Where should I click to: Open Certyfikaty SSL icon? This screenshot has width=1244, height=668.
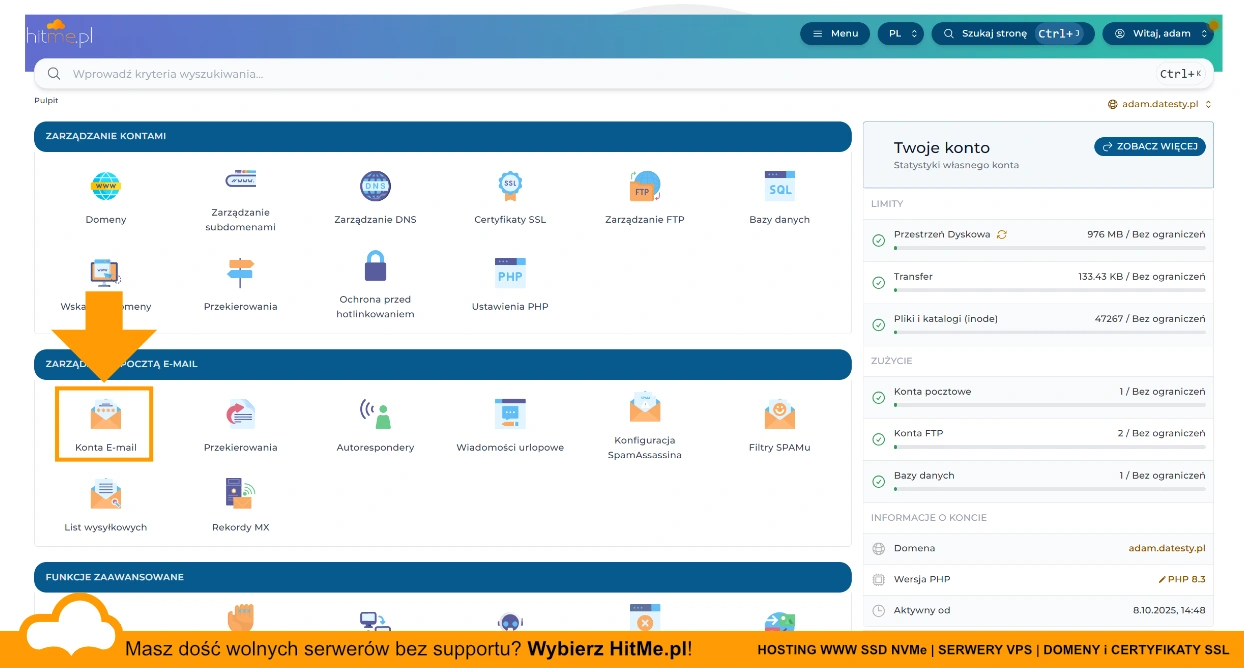click(510, 186)
